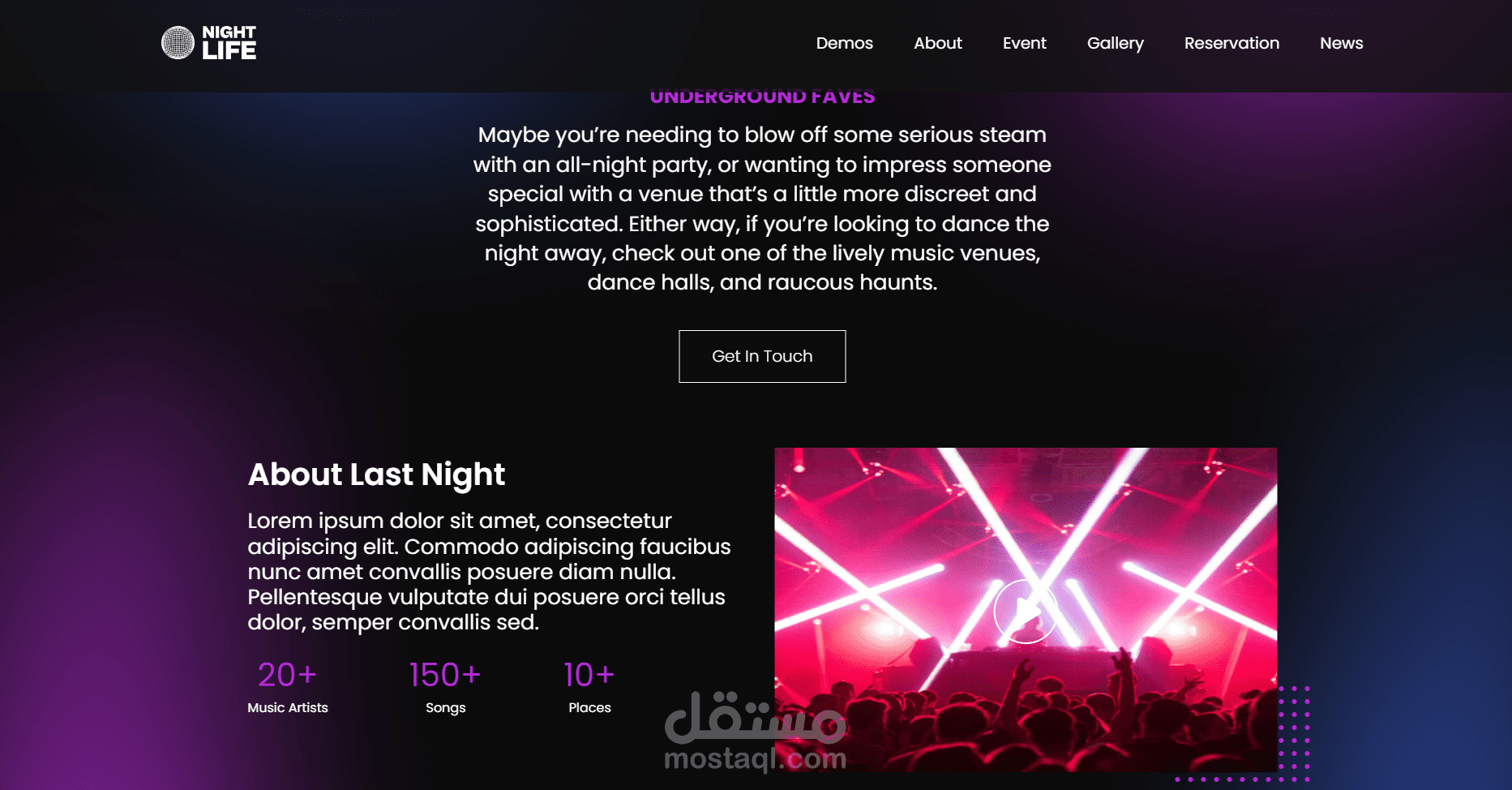1512x790 pixels.
Task: Click the About Last Night heading
Action: [x=376, y=474]
